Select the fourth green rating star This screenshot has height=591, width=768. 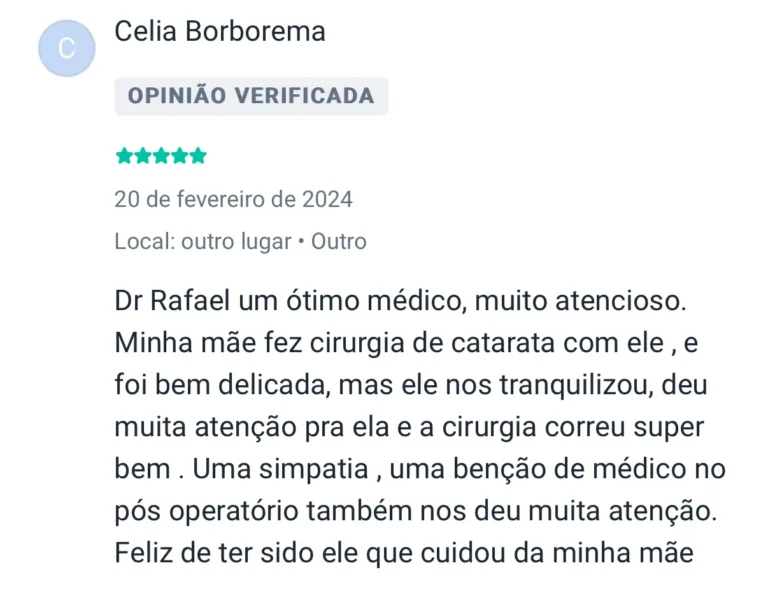pyautogui.click(x=180, y=156)
